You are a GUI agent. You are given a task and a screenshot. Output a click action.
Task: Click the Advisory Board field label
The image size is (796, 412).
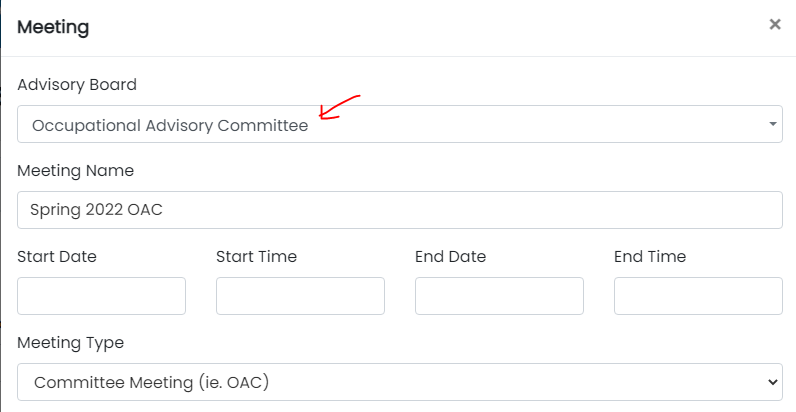pos(77,85)
